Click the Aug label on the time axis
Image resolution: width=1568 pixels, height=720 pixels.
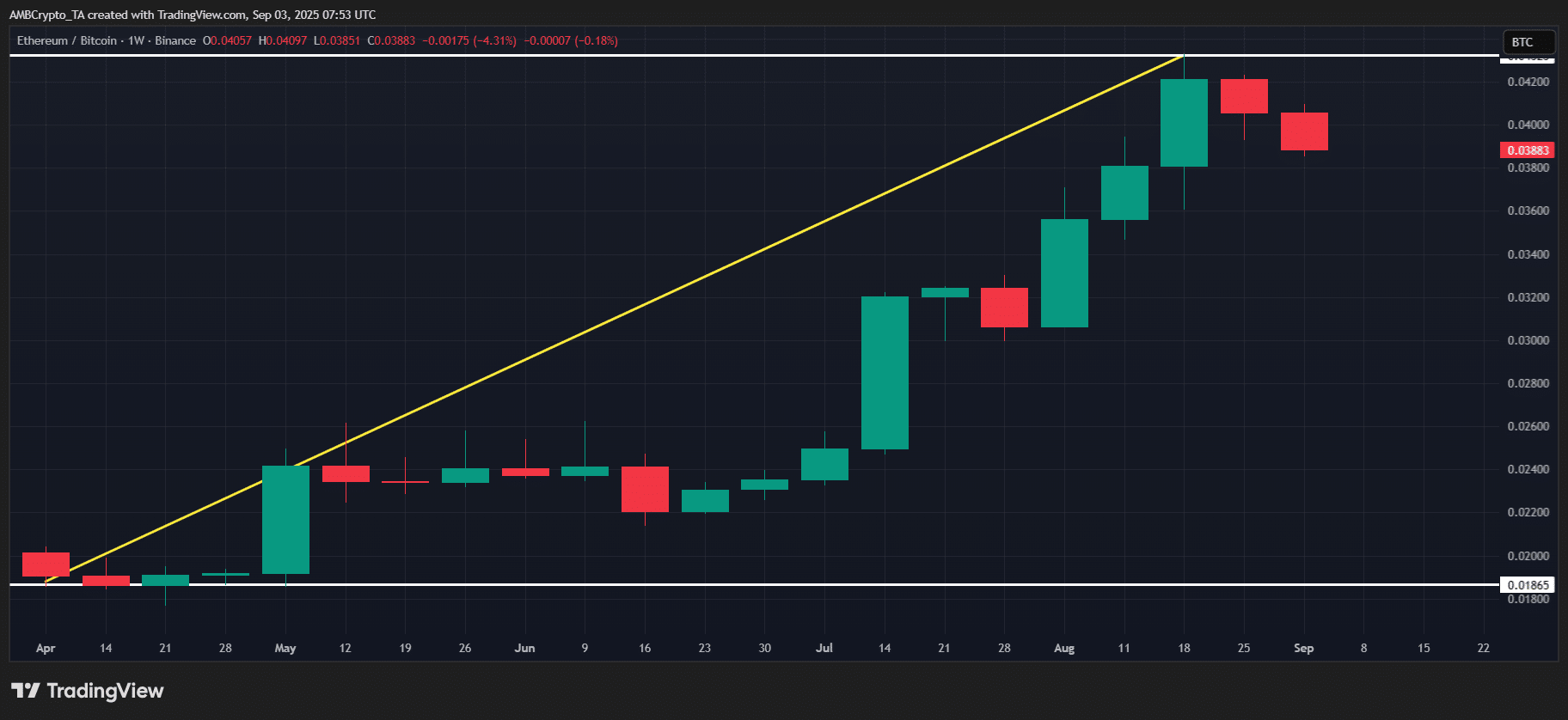(1064, 648)
